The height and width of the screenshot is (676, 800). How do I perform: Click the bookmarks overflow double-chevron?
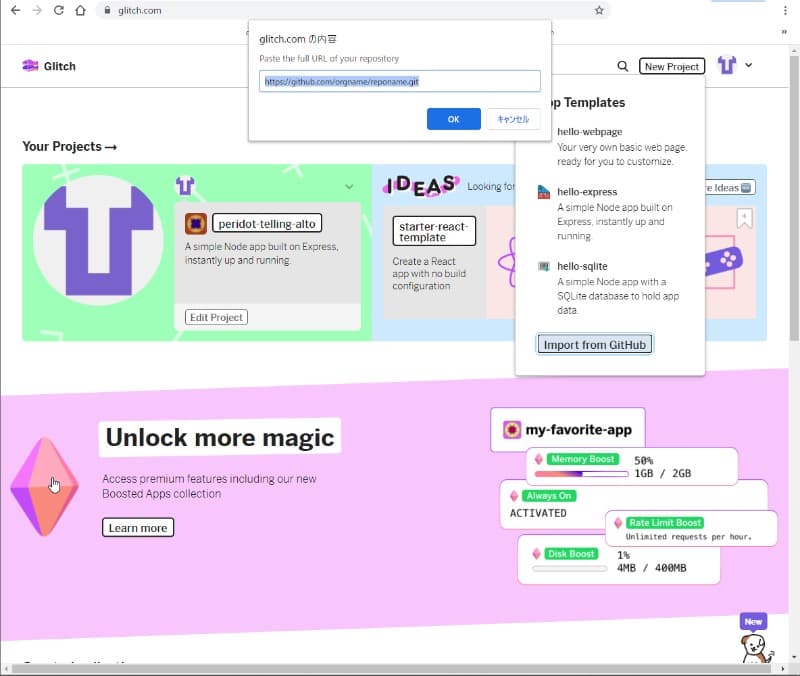point(784,32)
